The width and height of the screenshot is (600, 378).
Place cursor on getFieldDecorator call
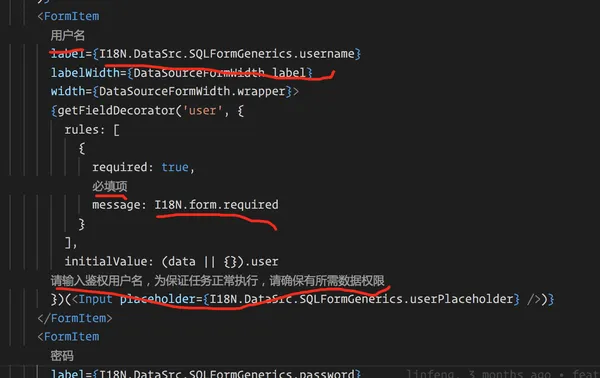click(116, 111)
